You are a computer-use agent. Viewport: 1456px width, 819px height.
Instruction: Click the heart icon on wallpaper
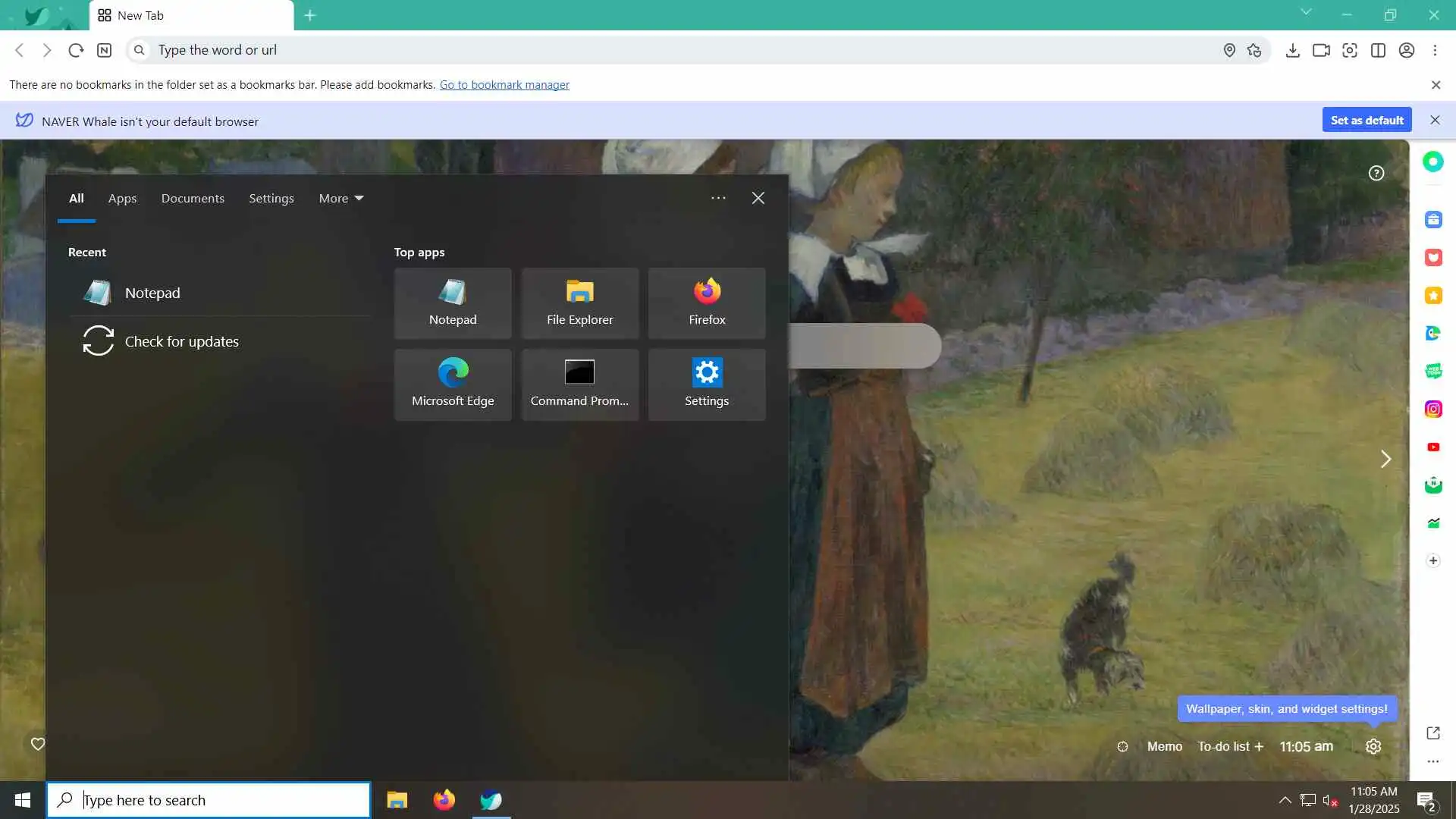(38, 744)
